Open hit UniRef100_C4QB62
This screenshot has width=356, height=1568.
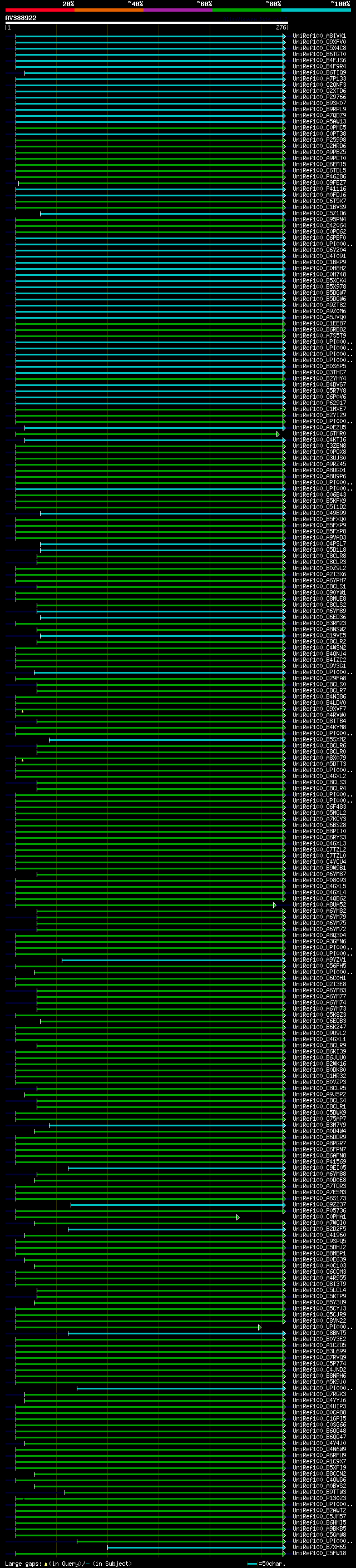click(319, 898)
